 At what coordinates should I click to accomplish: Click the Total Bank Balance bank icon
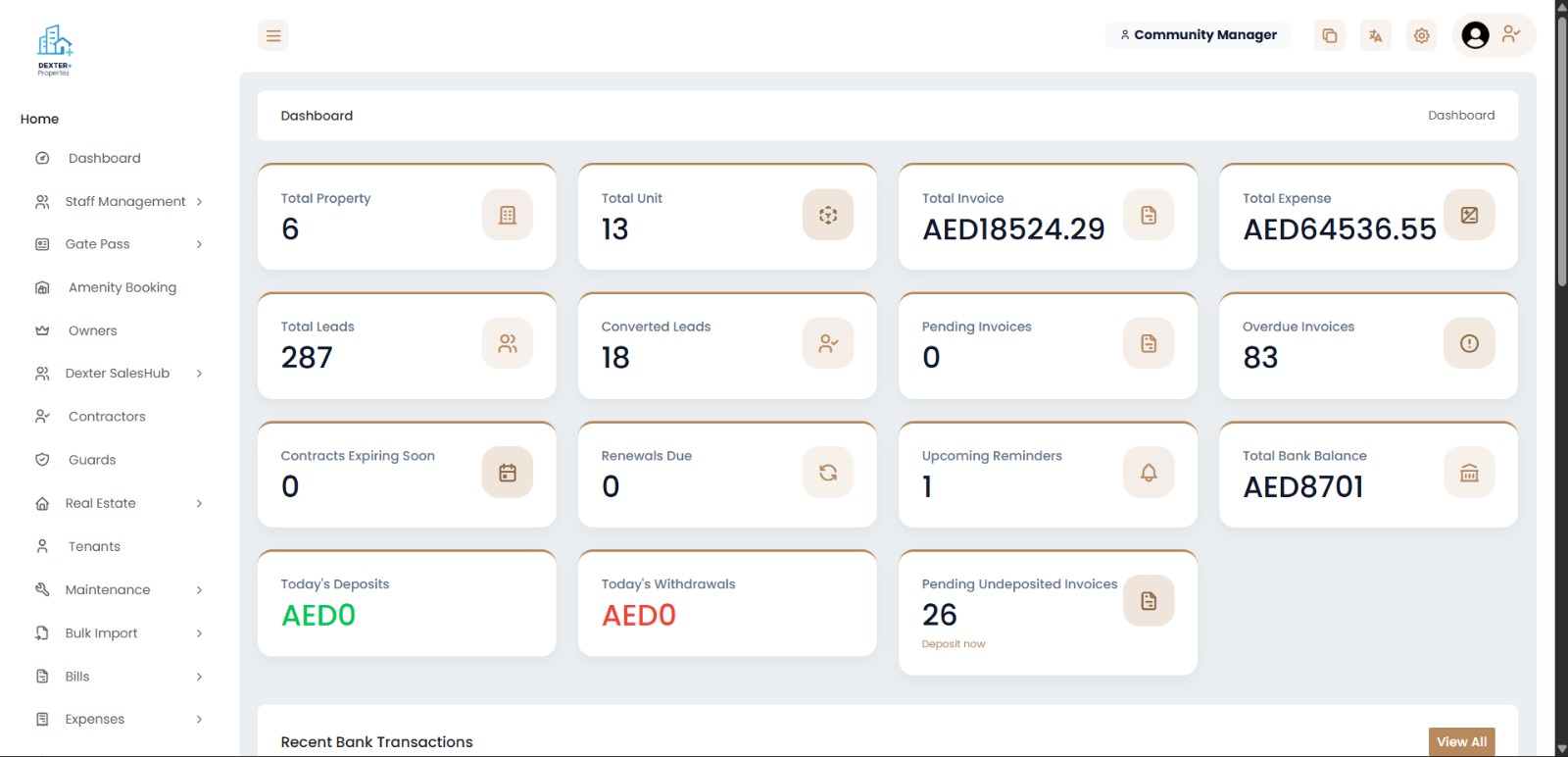pyautogui.click(x=1469, y=473)
